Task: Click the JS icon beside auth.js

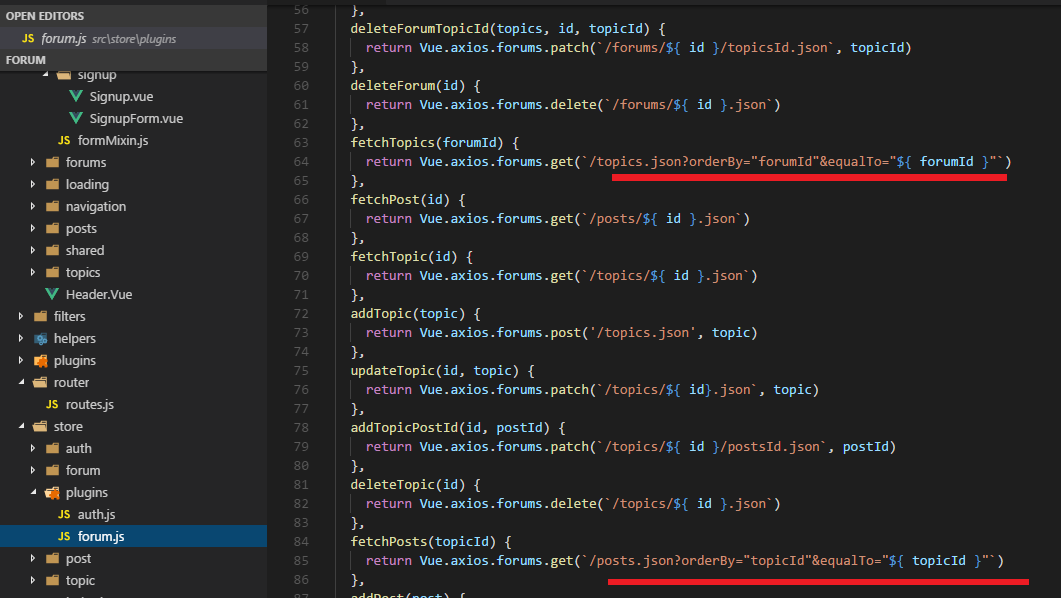Action: [x=64, y=514]
